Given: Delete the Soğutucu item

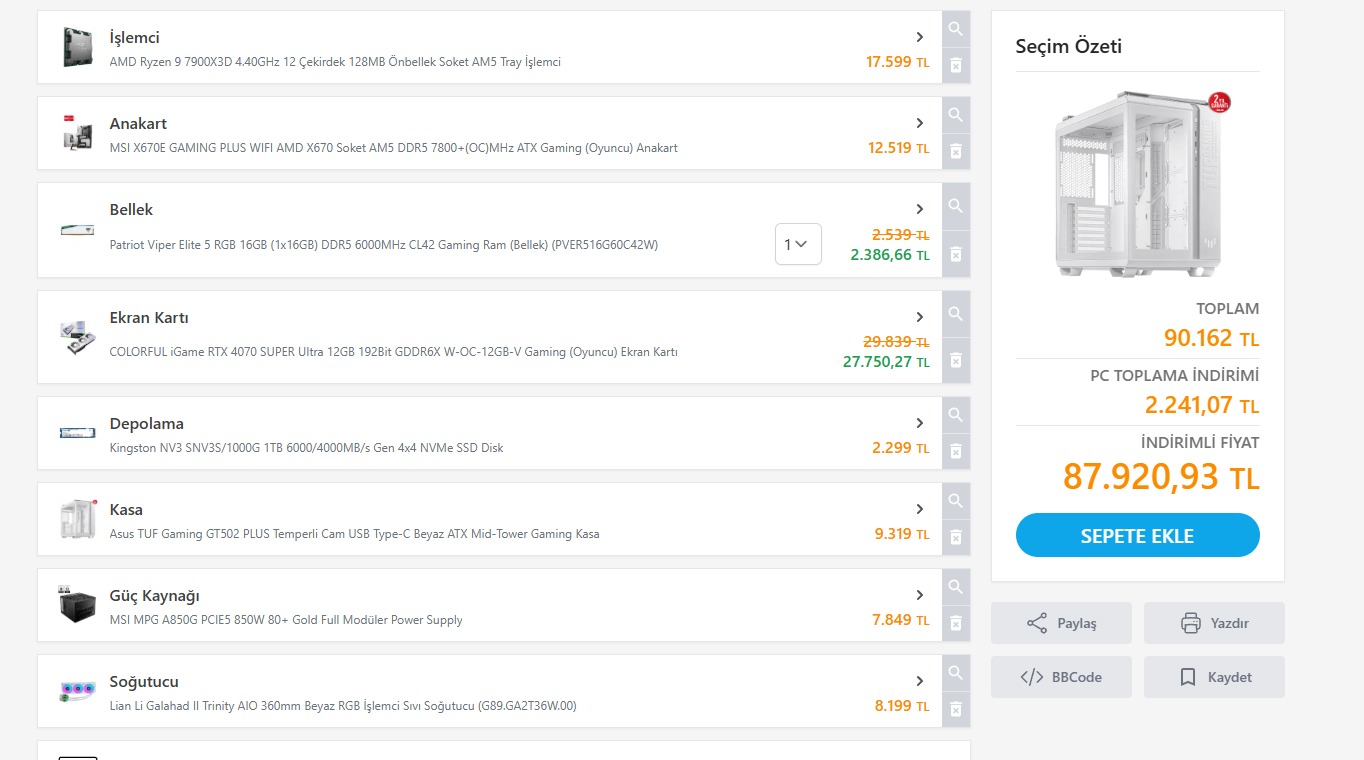Looking at the screenshot, I should (956, 709).
